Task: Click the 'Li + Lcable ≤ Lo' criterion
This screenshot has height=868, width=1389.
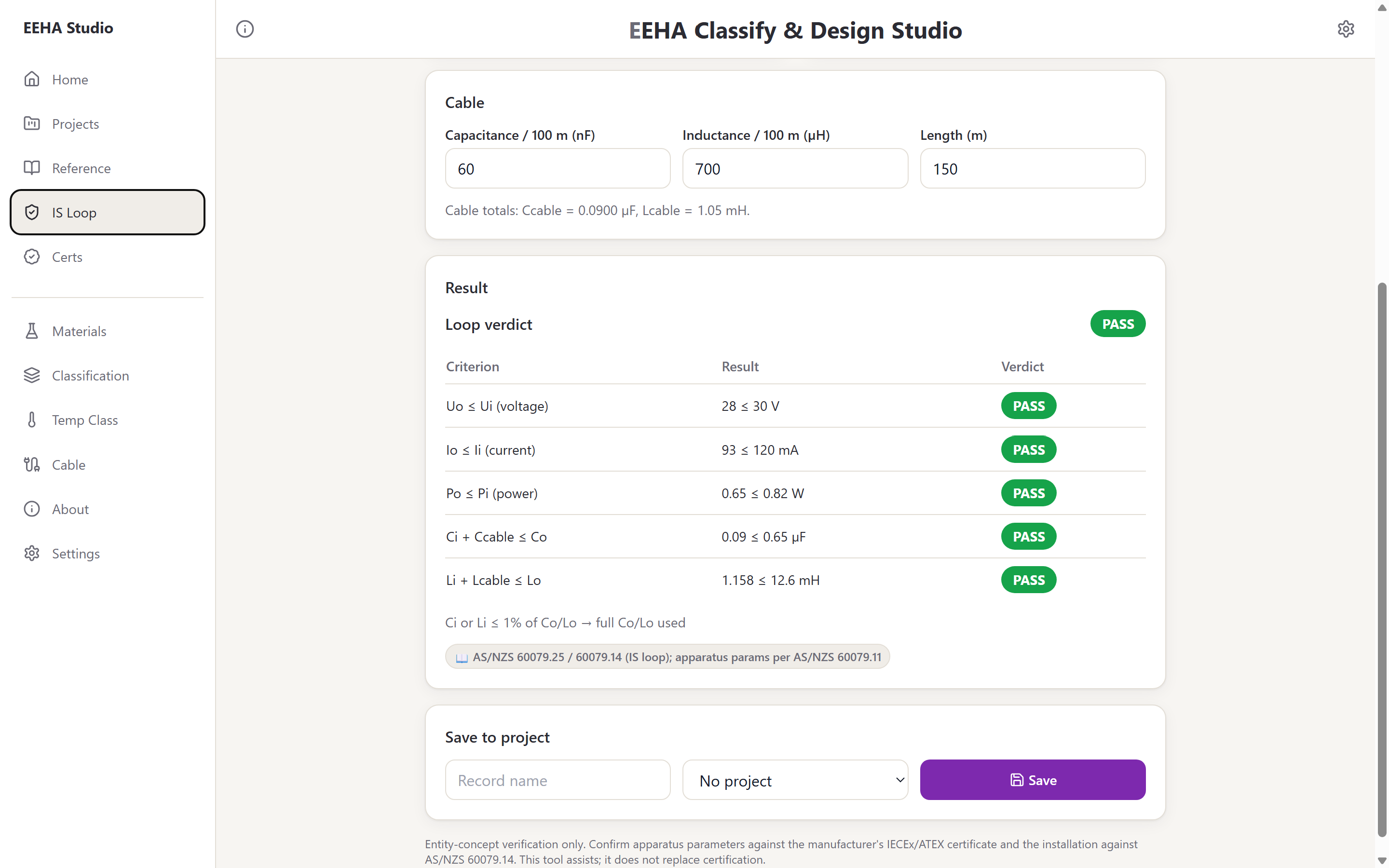Action: 493,580
